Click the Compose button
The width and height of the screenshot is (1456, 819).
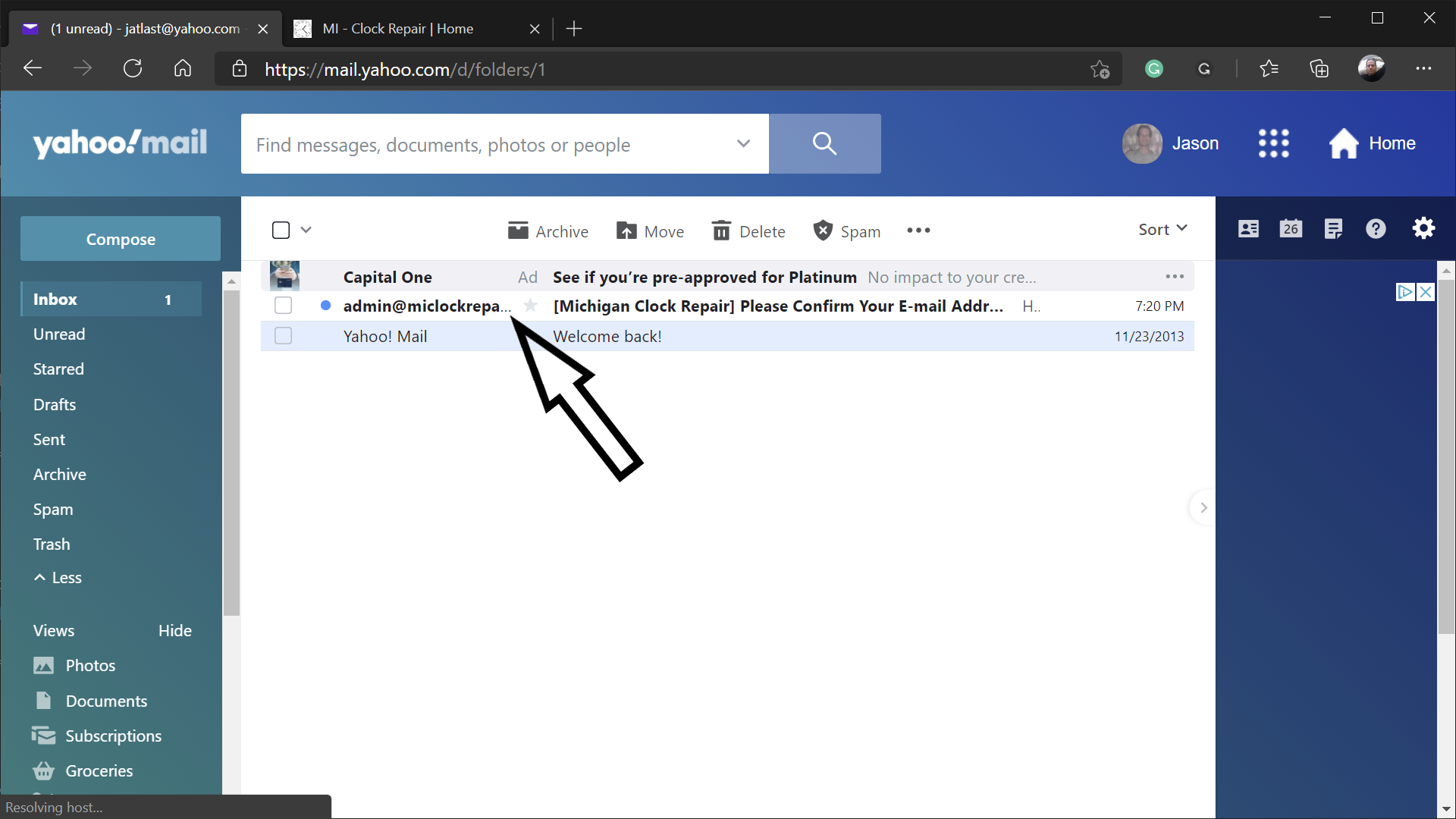click(x=121, y=239)
